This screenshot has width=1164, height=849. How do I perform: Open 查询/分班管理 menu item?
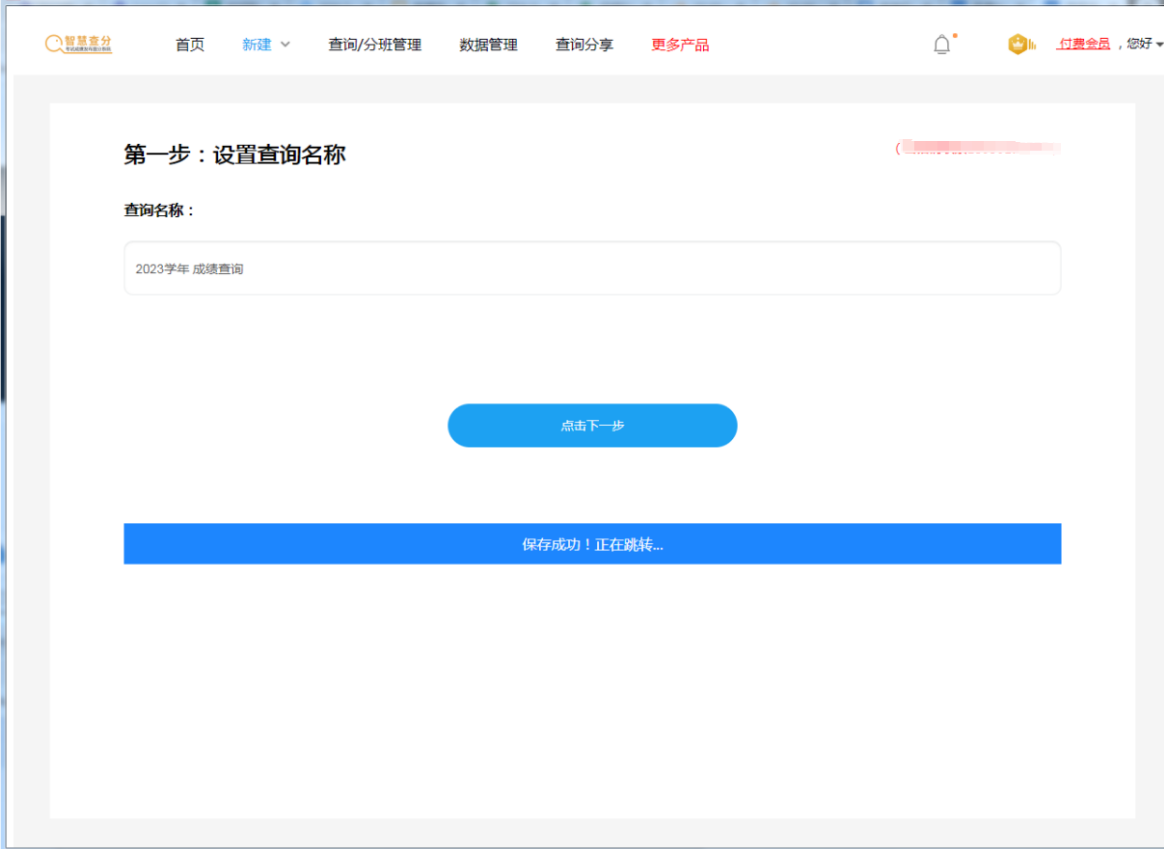click(x=375, y=45)
